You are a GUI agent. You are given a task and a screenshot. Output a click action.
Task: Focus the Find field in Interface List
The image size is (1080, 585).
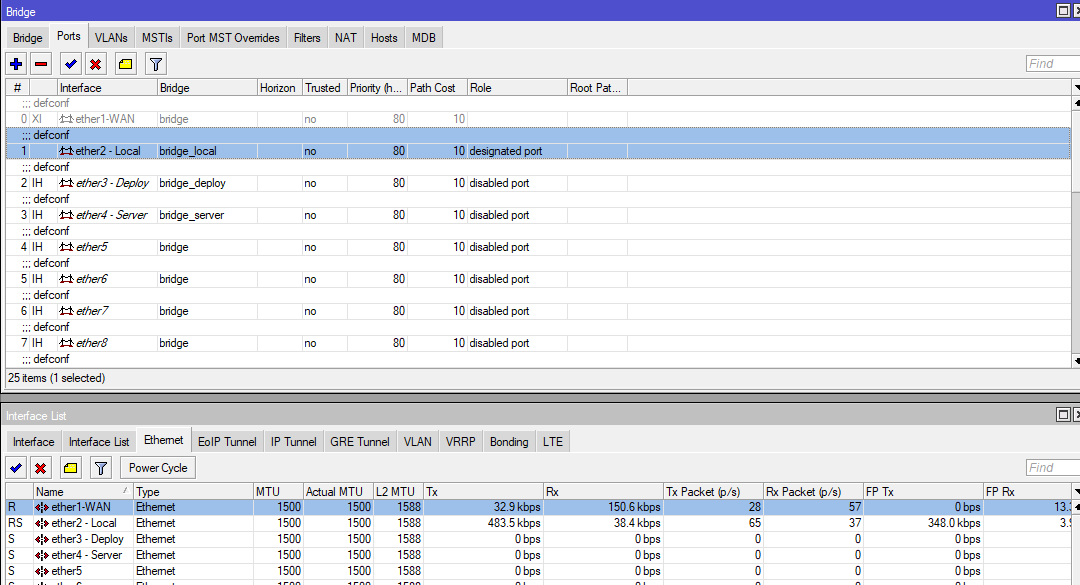tap(1052, 467)
